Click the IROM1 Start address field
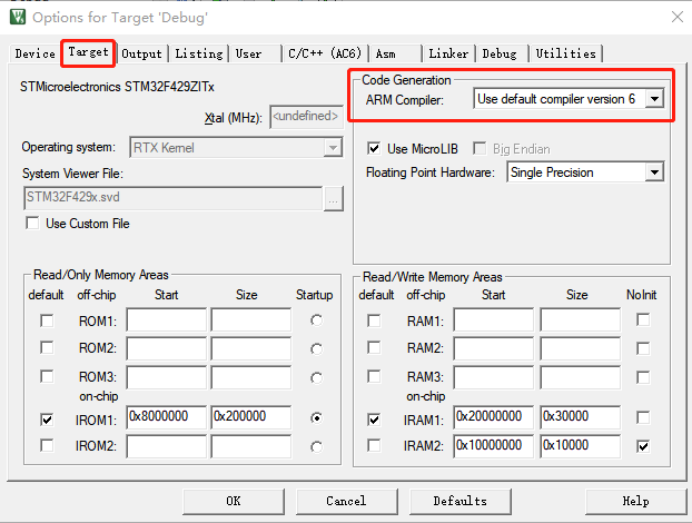This screenshot has height=523, width=692. pyautogui.click(x=166, y=418)
